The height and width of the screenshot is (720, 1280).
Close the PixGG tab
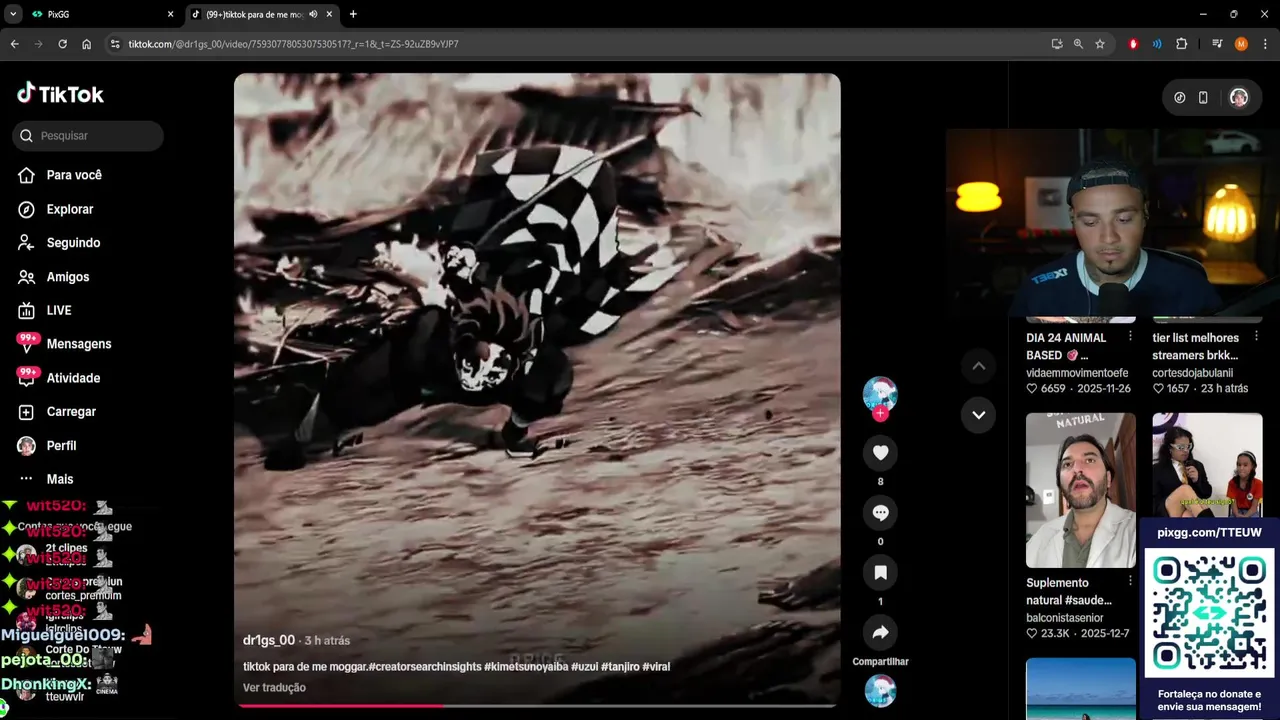click(x=170, y=14)
